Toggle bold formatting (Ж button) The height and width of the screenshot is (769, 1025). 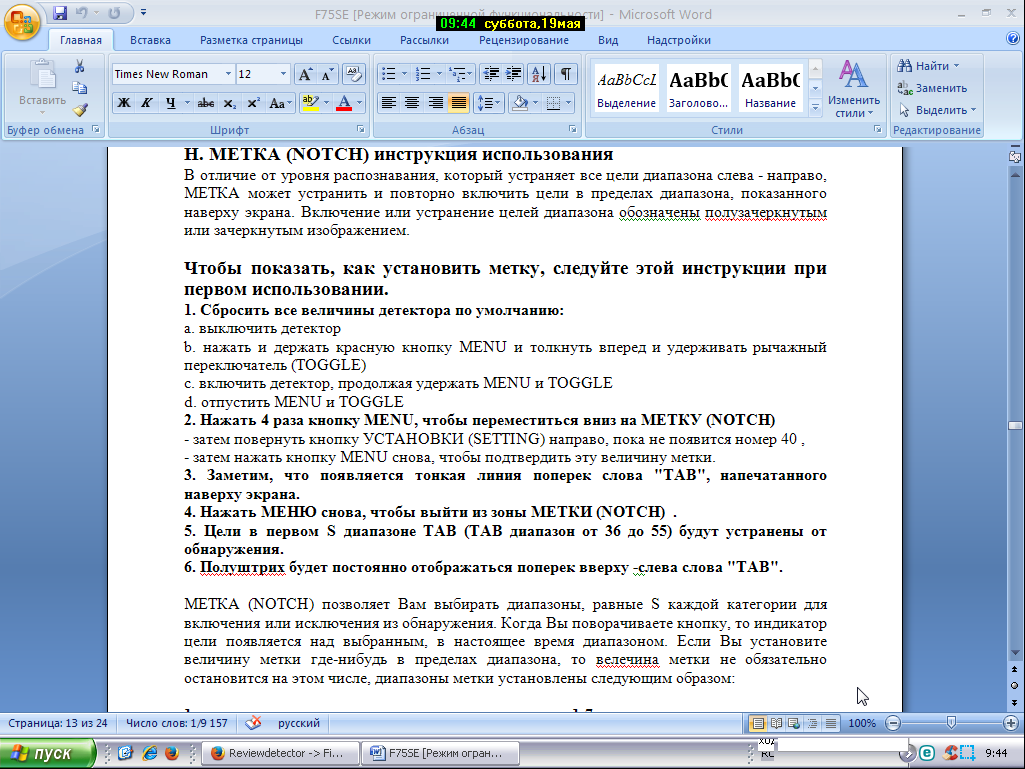123,103
